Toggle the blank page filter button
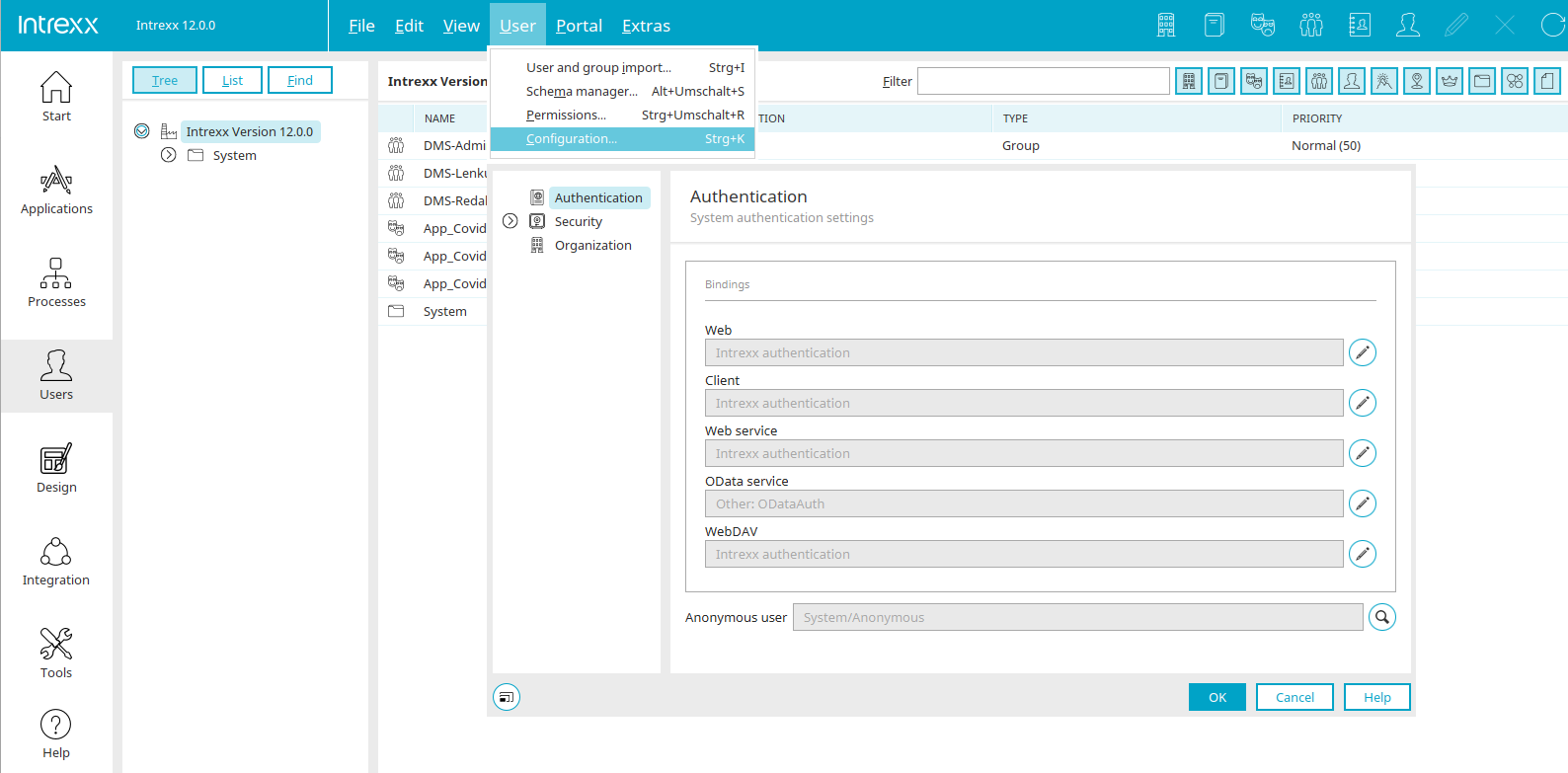 coord(1547,81)
